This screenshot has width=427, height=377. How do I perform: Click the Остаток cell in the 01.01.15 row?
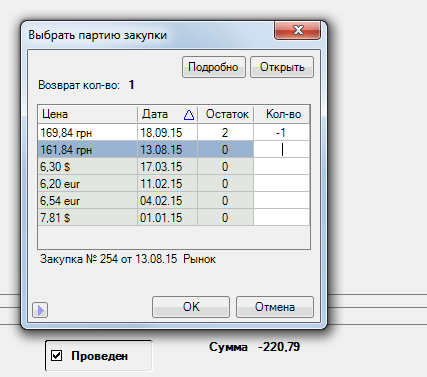[225, 218]
